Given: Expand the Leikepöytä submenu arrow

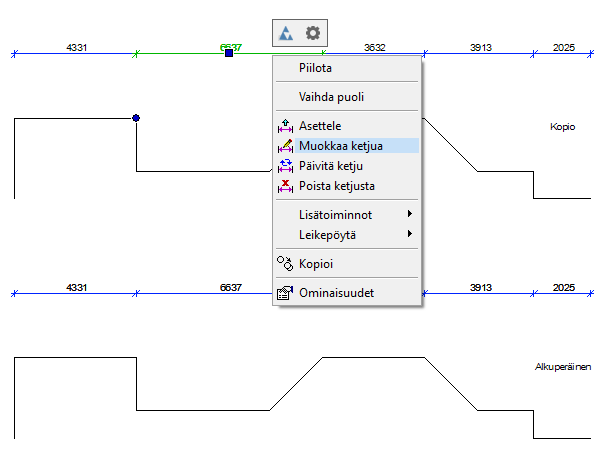Looking at the screenshot, I should click(x=410, y=235).
